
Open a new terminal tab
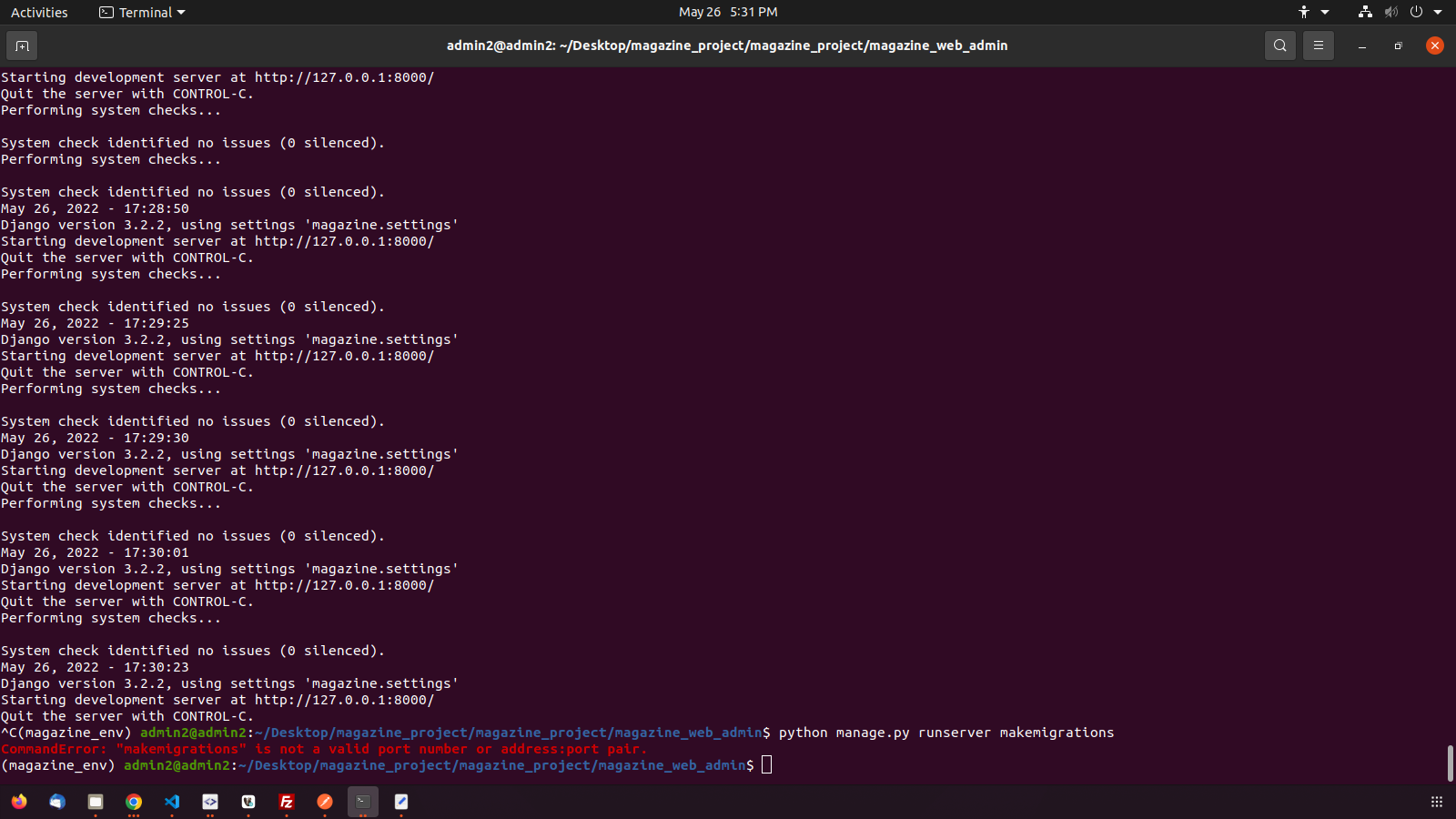click(x=22, y=45)
